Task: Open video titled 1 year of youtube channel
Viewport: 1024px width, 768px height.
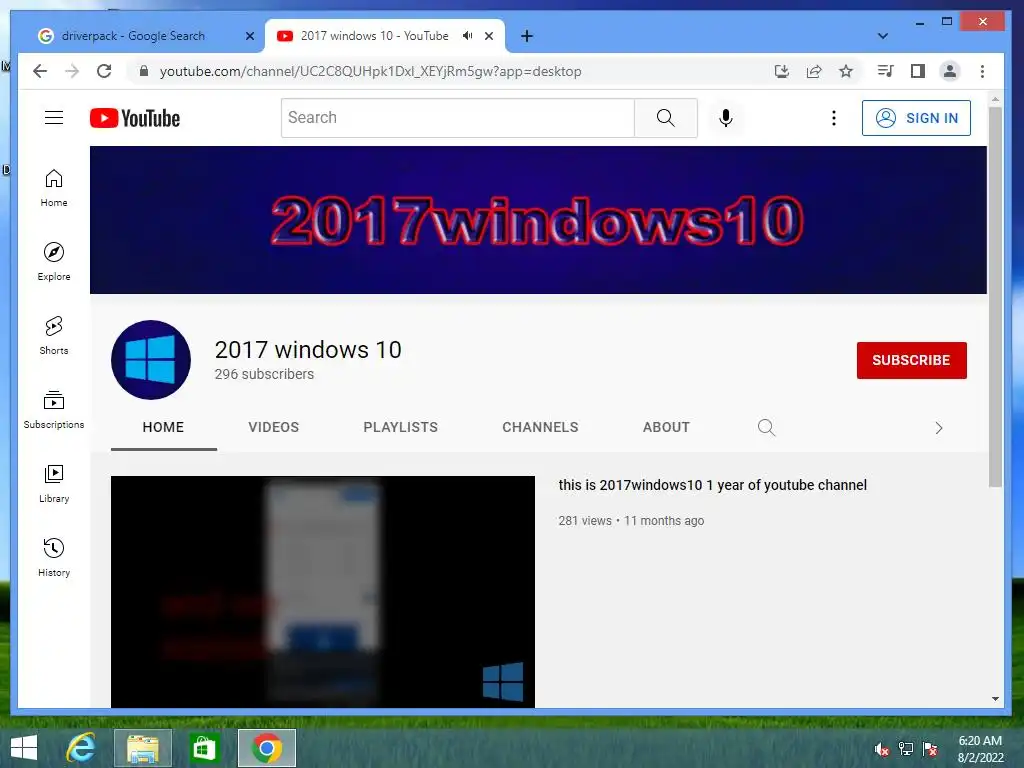Action: click(x=712, y=485)
